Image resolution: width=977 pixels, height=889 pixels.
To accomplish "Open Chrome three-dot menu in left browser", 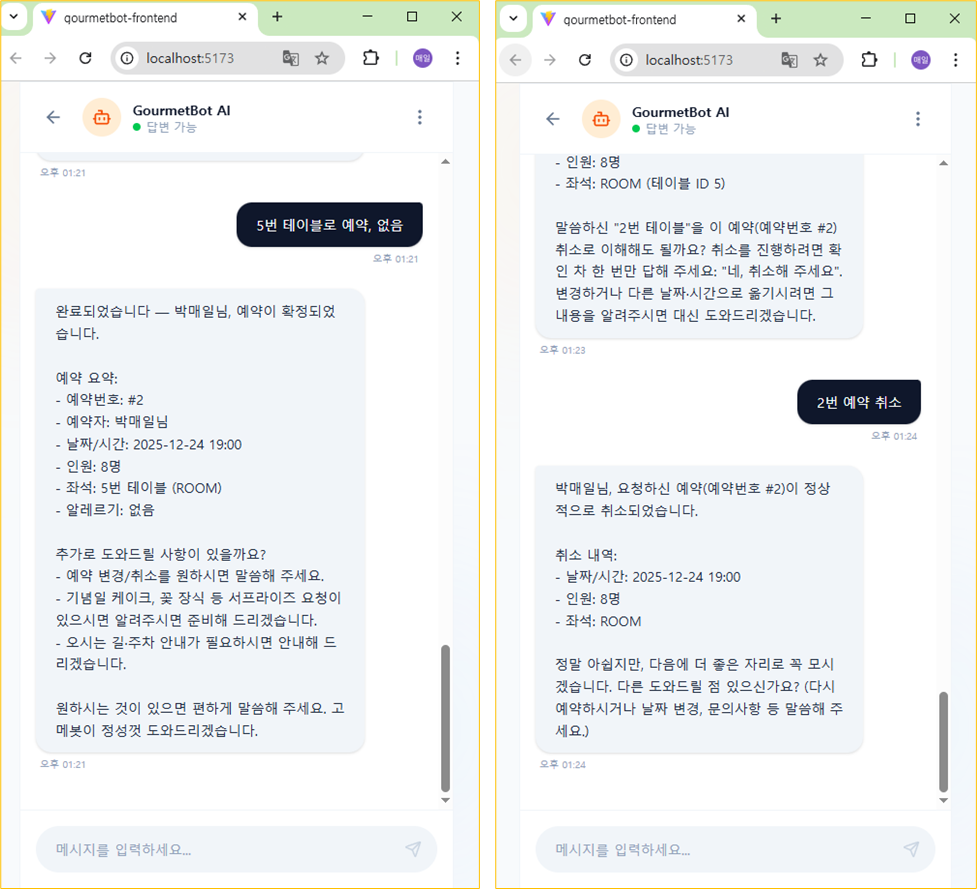I will (x=458, y=58).
